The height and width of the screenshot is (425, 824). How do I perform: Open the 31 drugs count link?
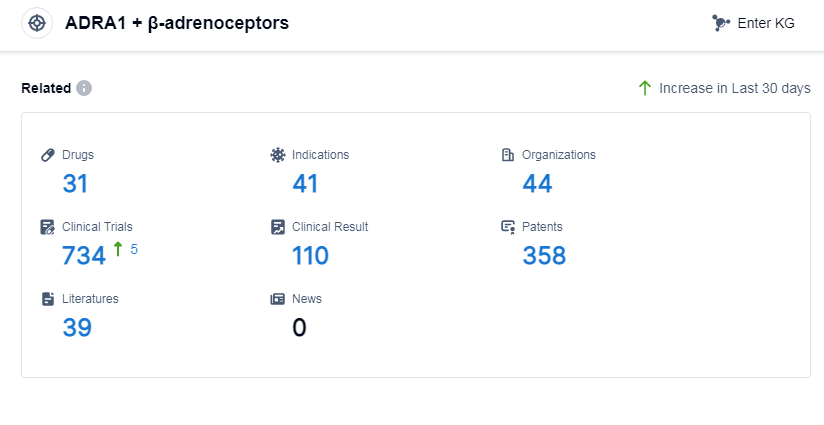tap(76, 184)
